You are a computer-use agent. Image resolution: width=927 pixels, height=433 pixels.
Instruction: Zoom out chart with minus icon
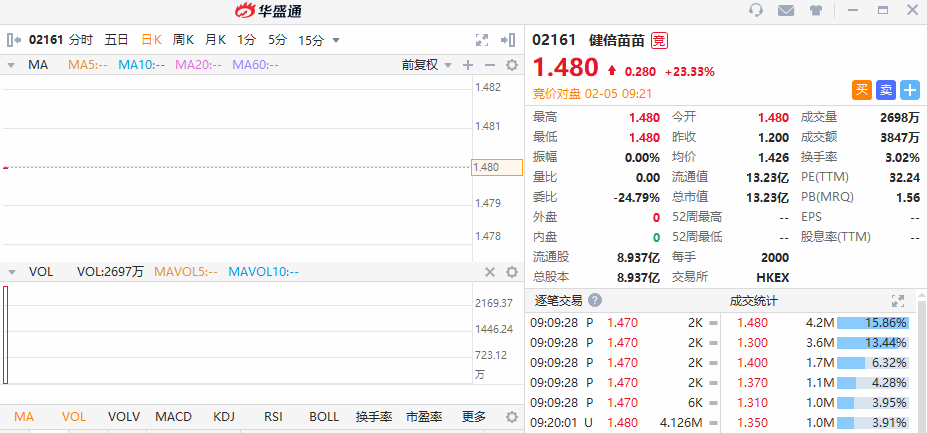click(x=490, y=65)
